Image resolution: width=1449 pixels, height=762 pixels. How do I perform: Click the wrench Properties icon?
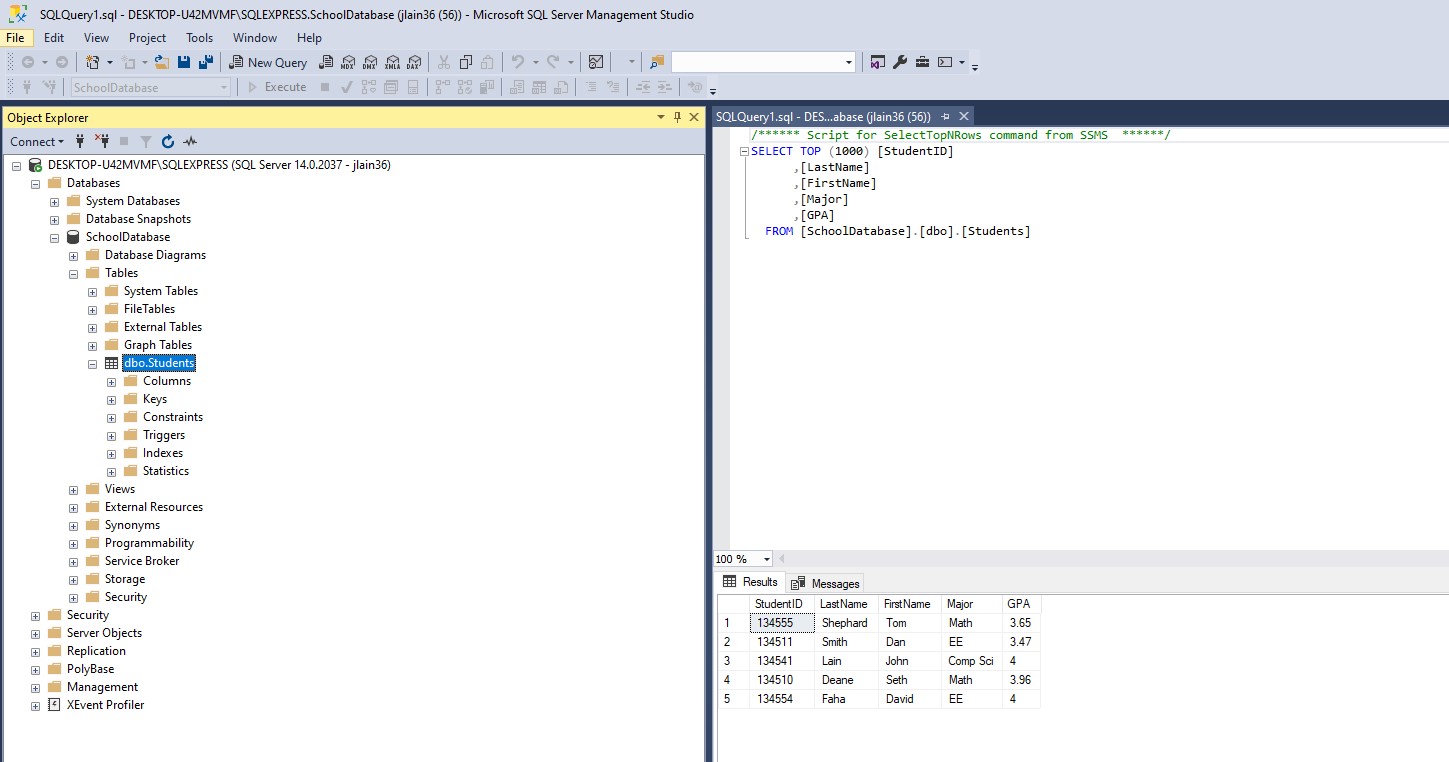[899, 62]
